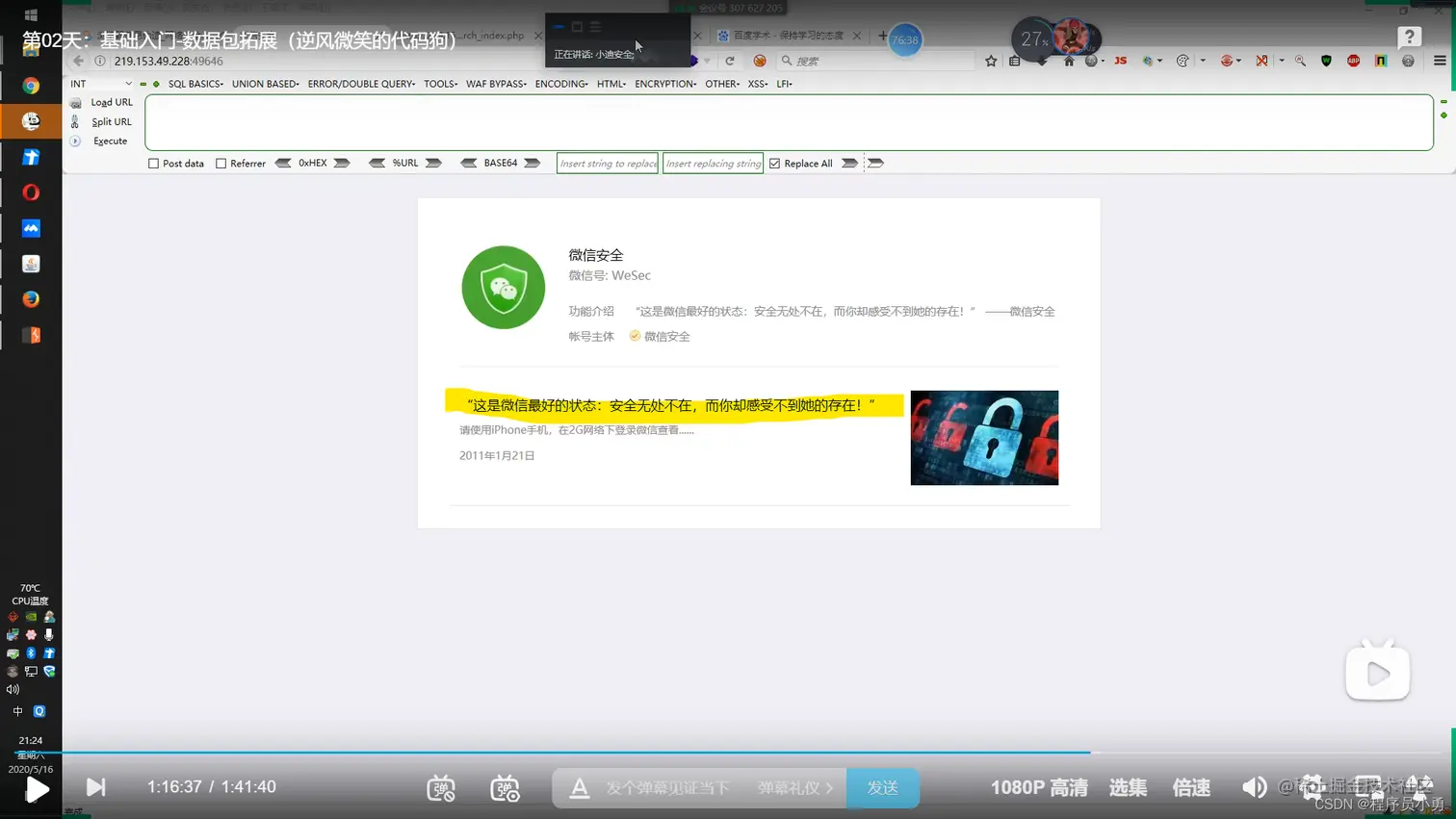Viewport: 1456px width, 819px height.
Task: Focus the 'Insert replacing string' field
Action: (x=713, y=164)
